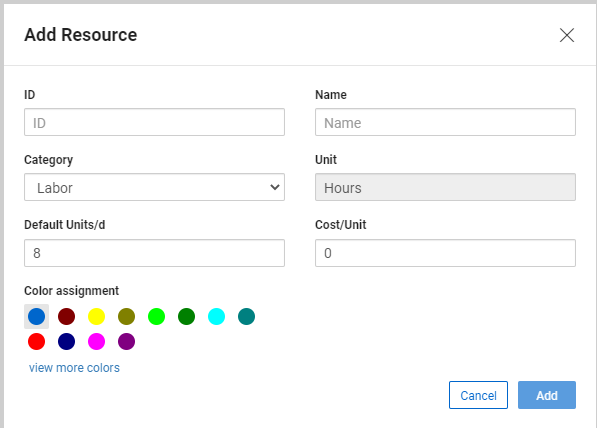Focus the Name text field
The width and height of the screenshot is (597, 428).
click(x=445, y=122)
